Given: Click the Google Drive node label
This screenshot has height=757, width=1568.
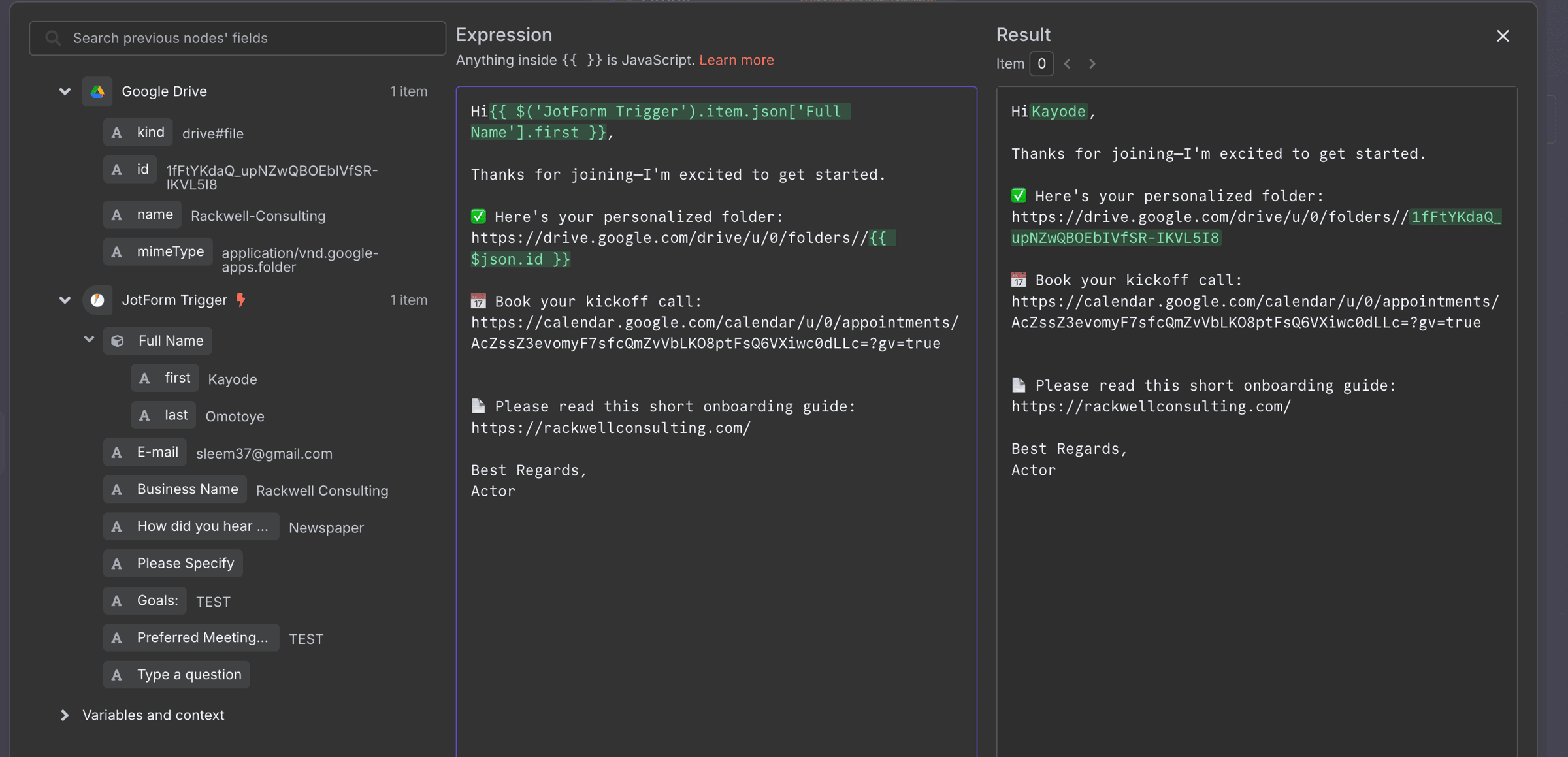Looking at the screenshot, I should pyautogui.click(x=165, y=91).
